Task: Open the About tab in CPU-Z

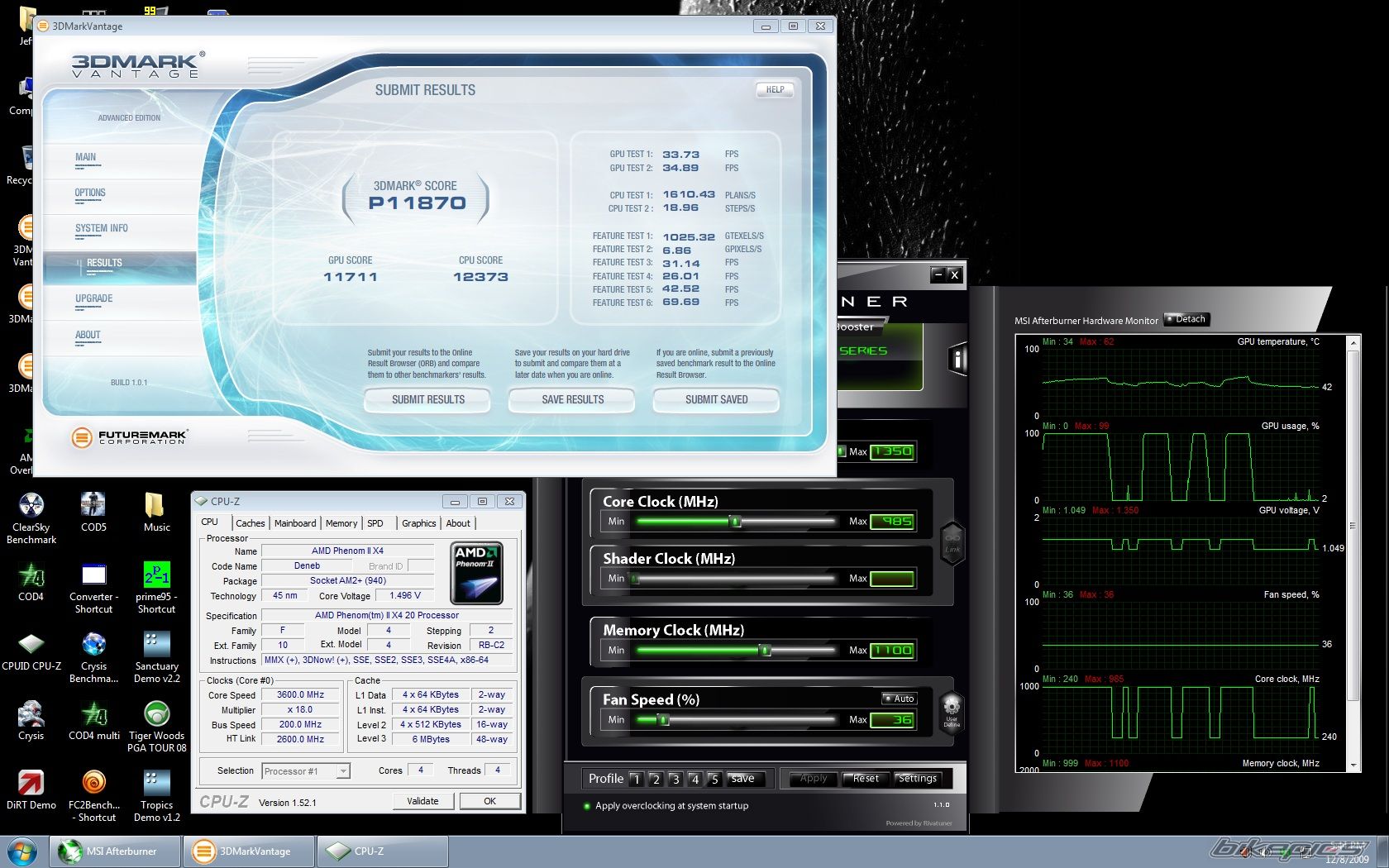Action: pos(458,523)
